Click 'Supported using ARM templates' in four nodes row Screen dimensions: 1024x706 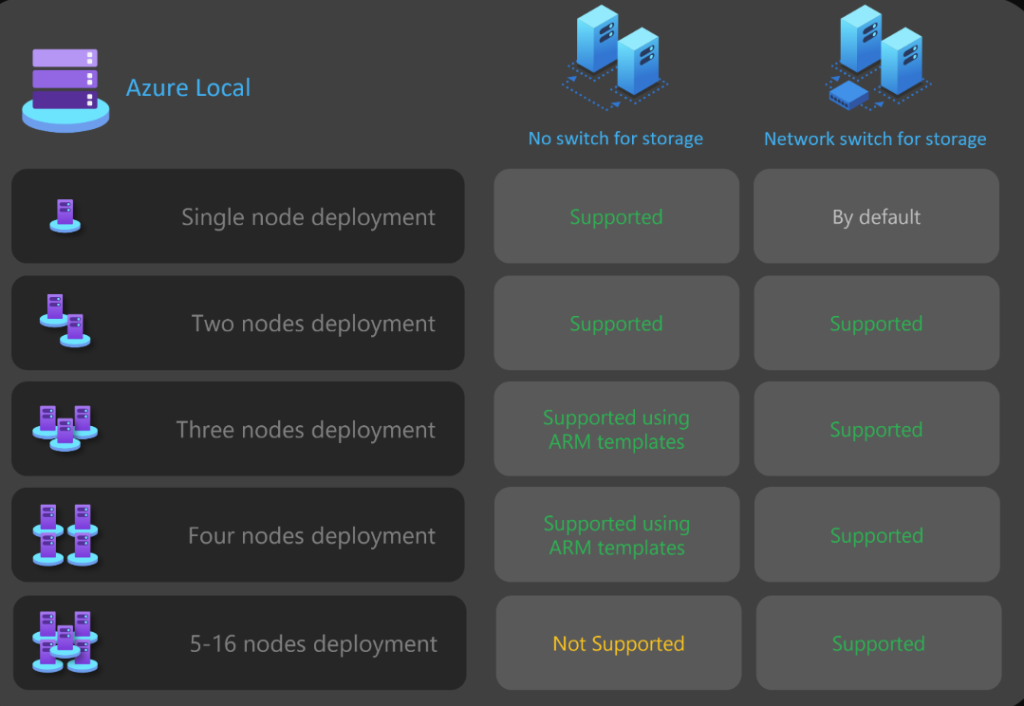coord(616,536)
